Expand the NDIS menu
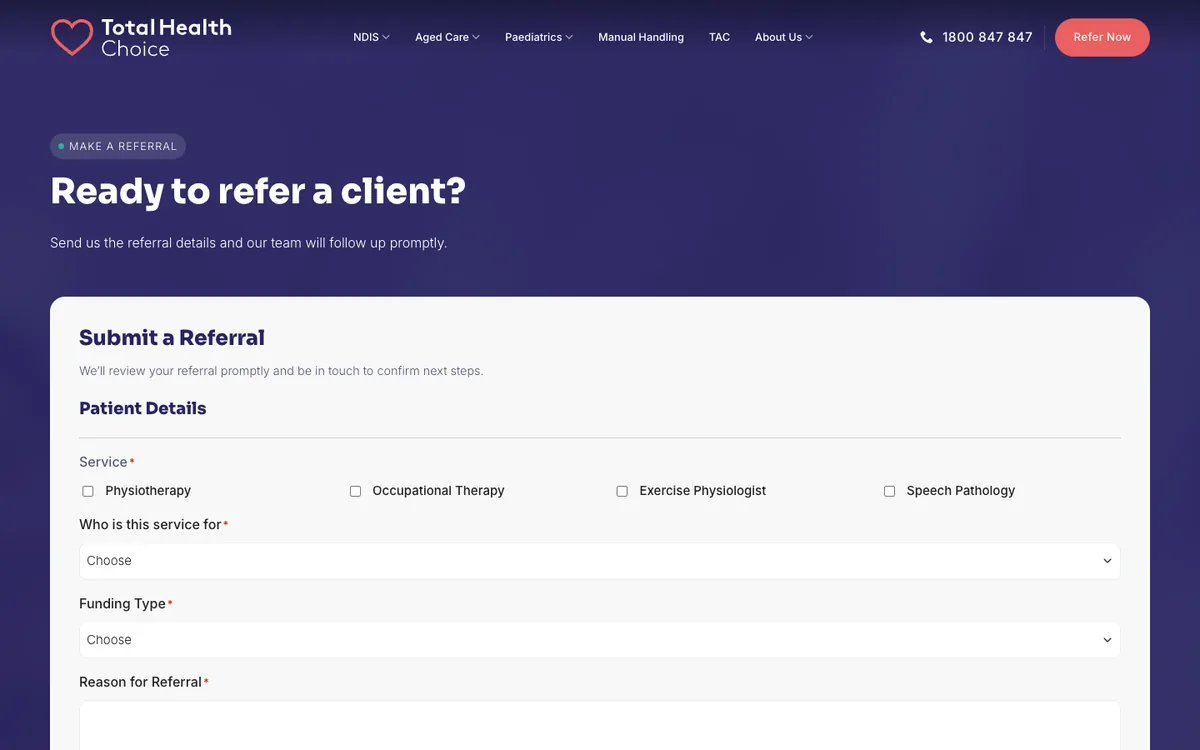1200x750 pixels. 371,37
